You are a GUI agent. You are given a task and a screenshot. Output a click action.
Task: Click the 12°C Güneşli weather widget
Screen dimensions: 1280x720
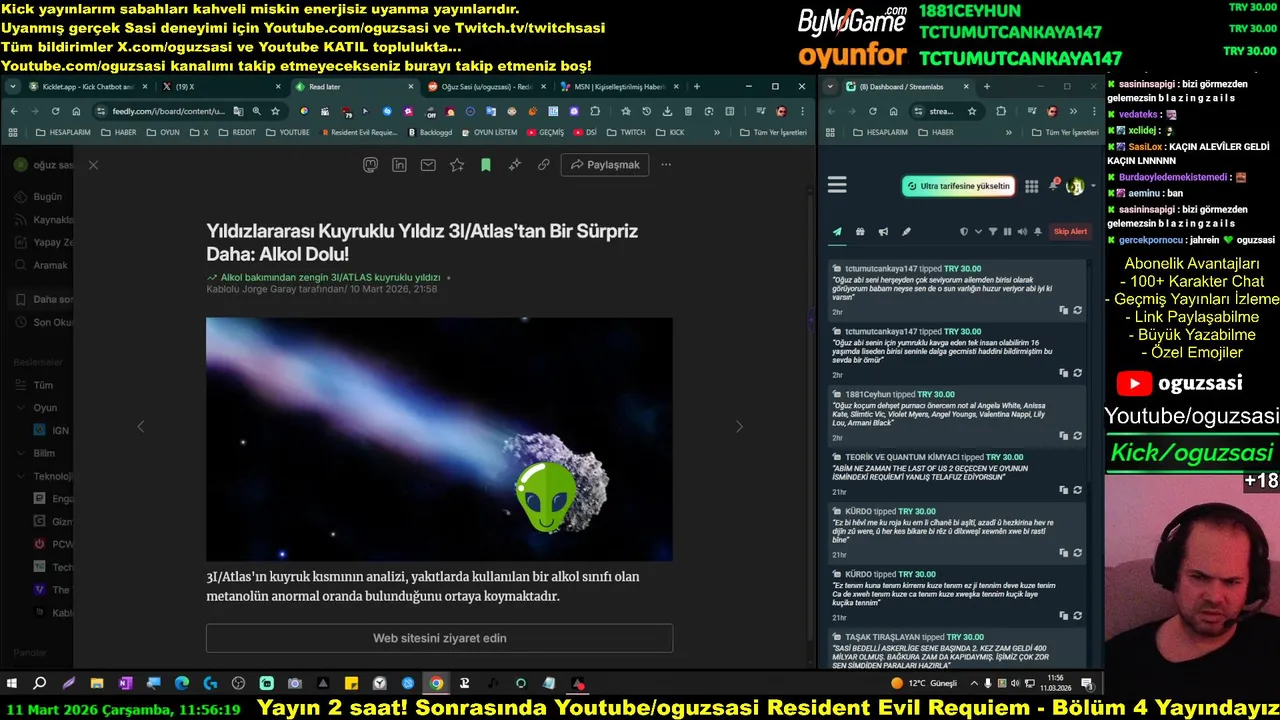tap(924, 683)
